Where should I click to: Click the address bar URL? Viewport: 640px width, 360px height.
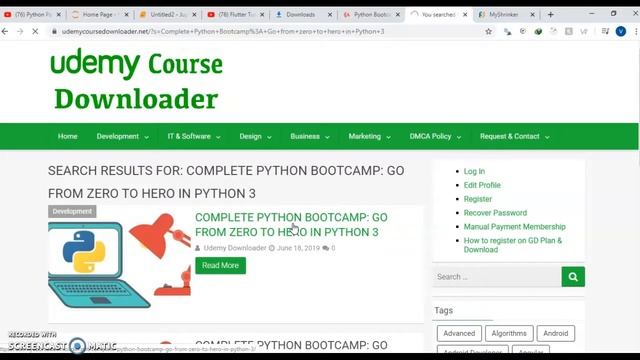pyautogui.click(x=223, y=31)
